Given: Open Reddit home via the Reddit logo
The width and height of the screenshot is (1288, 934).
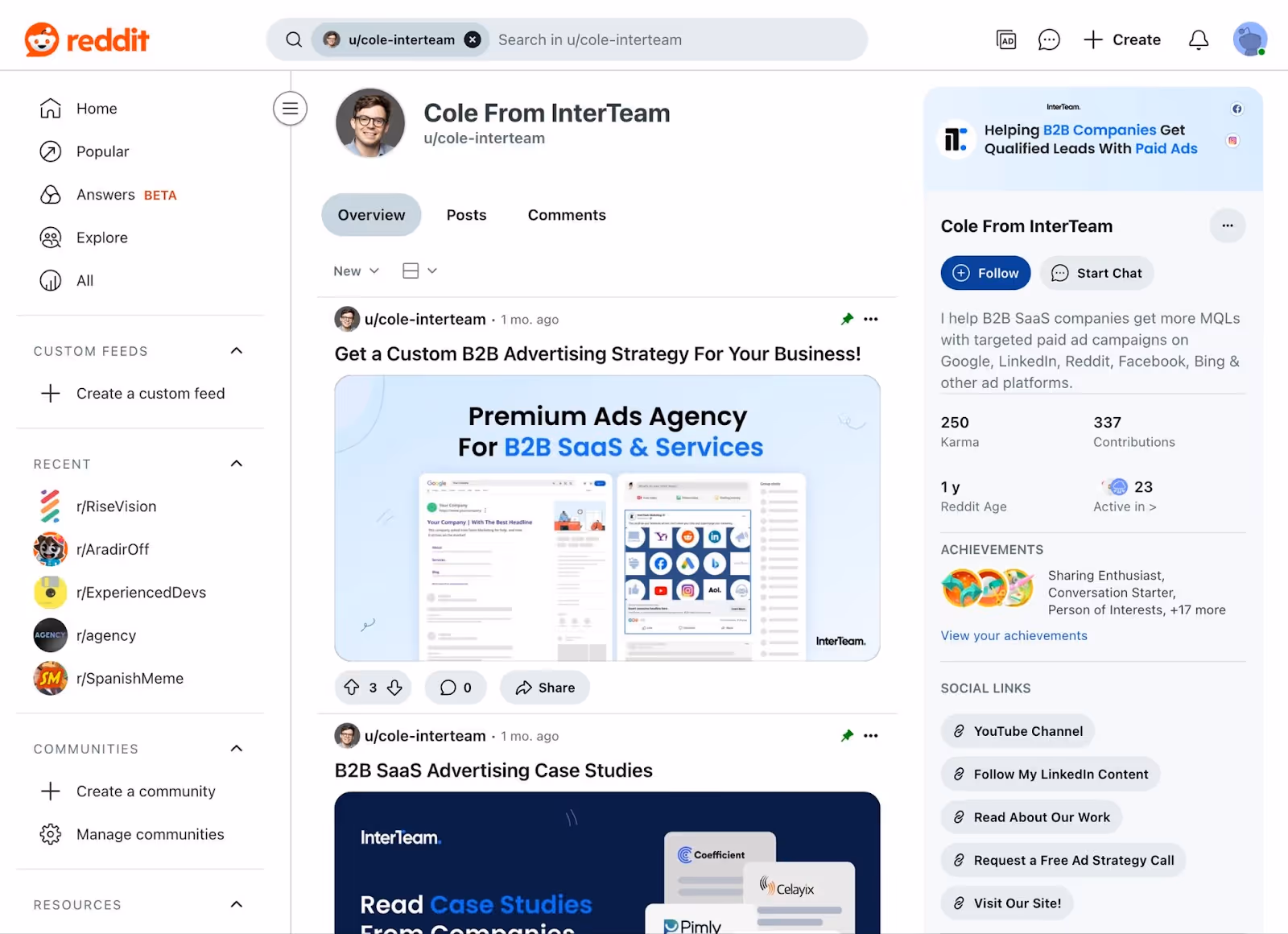Looking at the screenshot, I should pyautogui.click(x=86, y=39).
